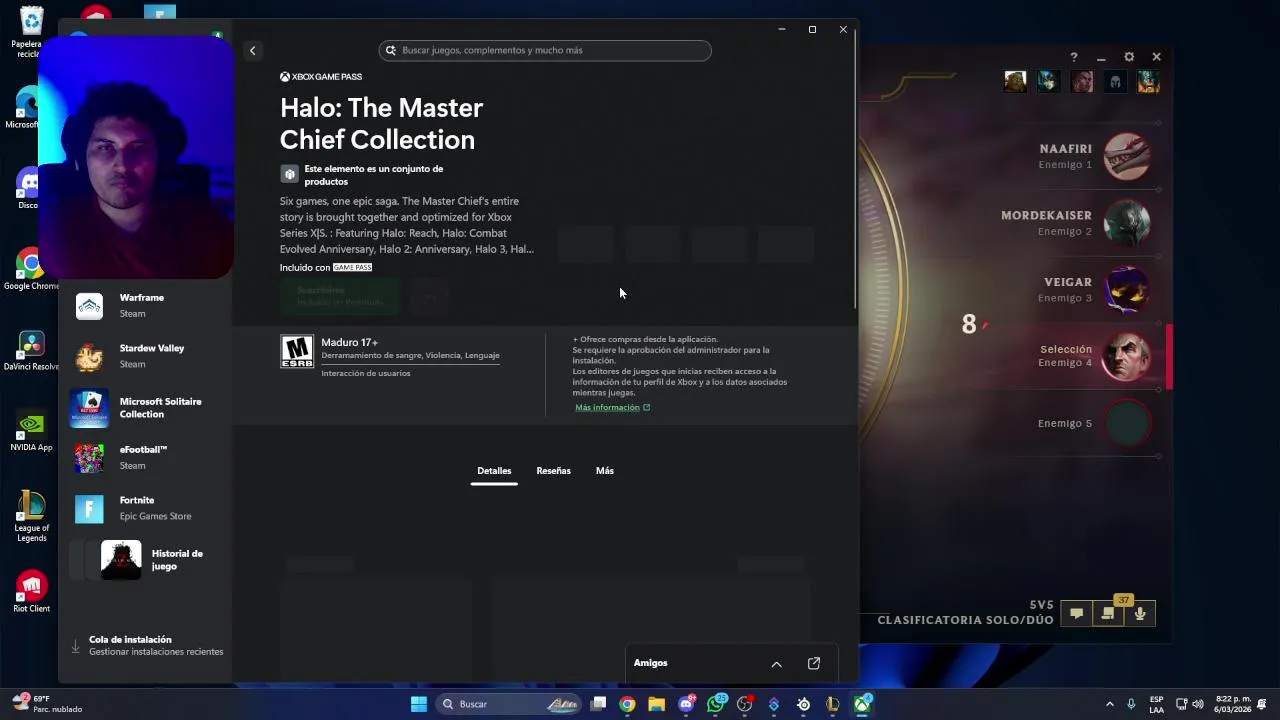Click last banned champion icon in League
The width and height of the screenshot is (1280, 720).
(1148, 81)
